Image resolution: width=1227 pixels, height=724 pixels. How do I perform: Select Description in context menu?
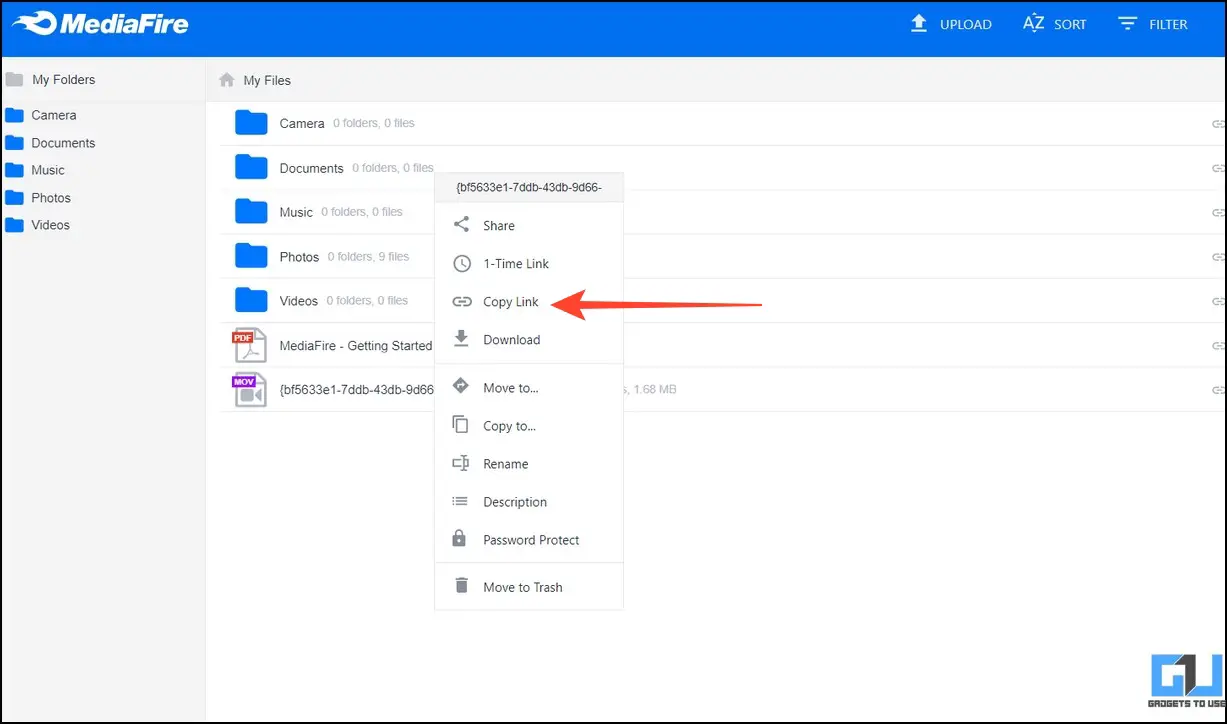pos(529,502)
